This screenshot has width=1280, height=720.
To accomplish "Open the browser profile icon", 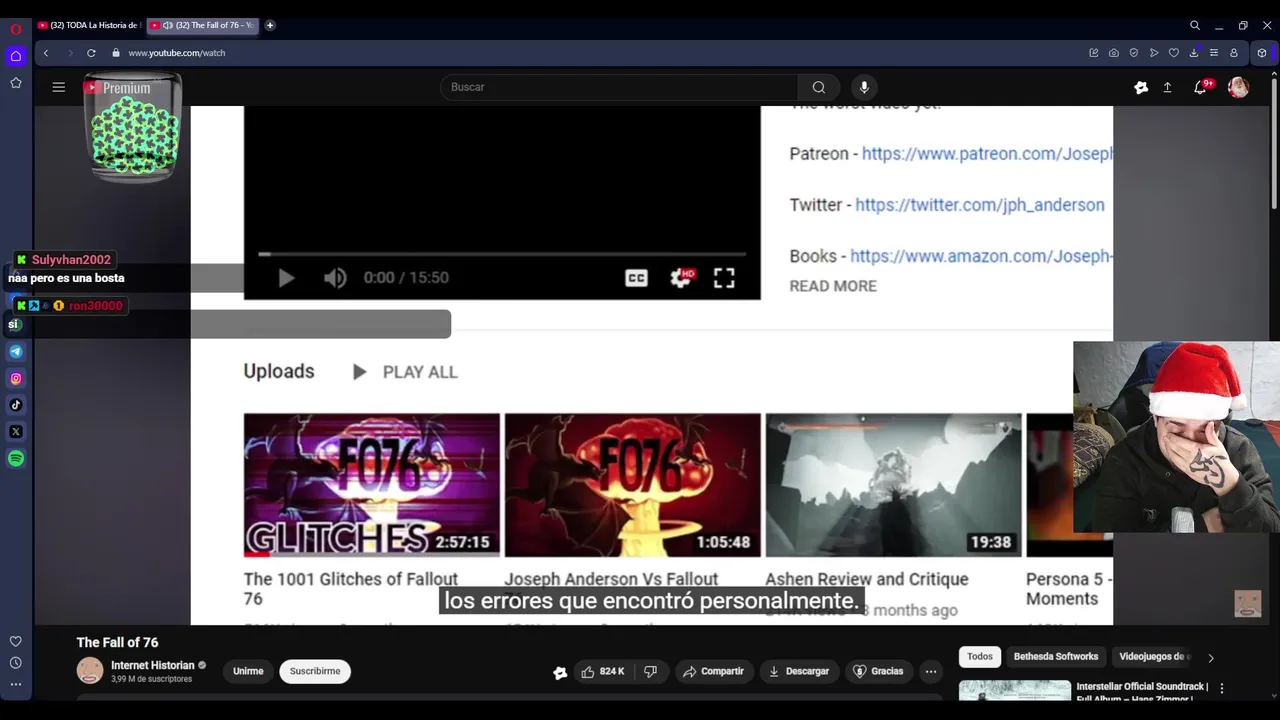I will tap(1234, 53).
